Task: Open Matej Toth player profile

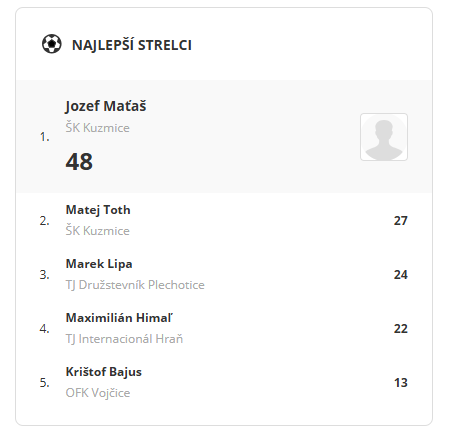Action: [98, 210]
